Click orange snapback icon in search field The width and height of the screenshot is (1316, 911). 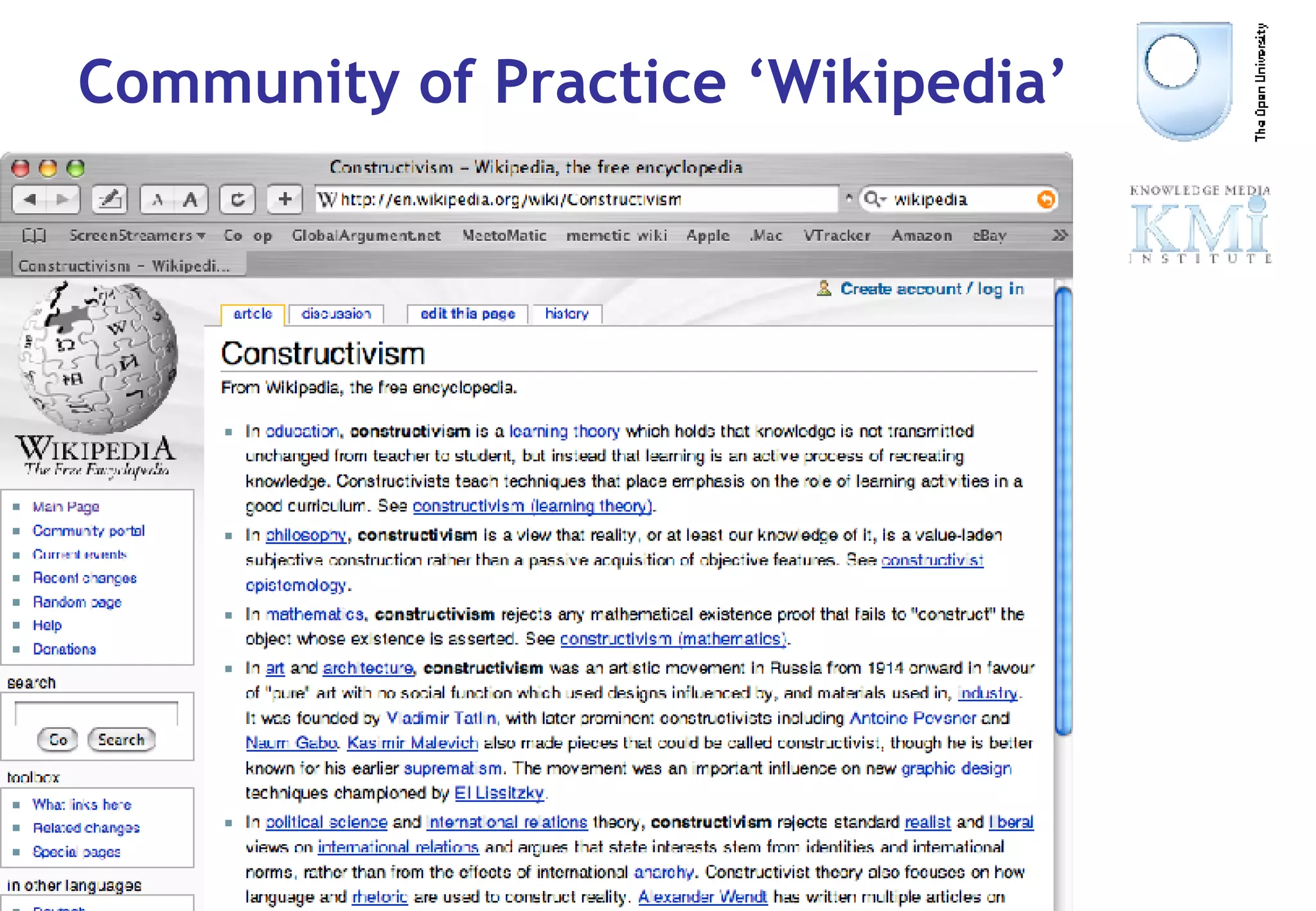click(1045, 200)
